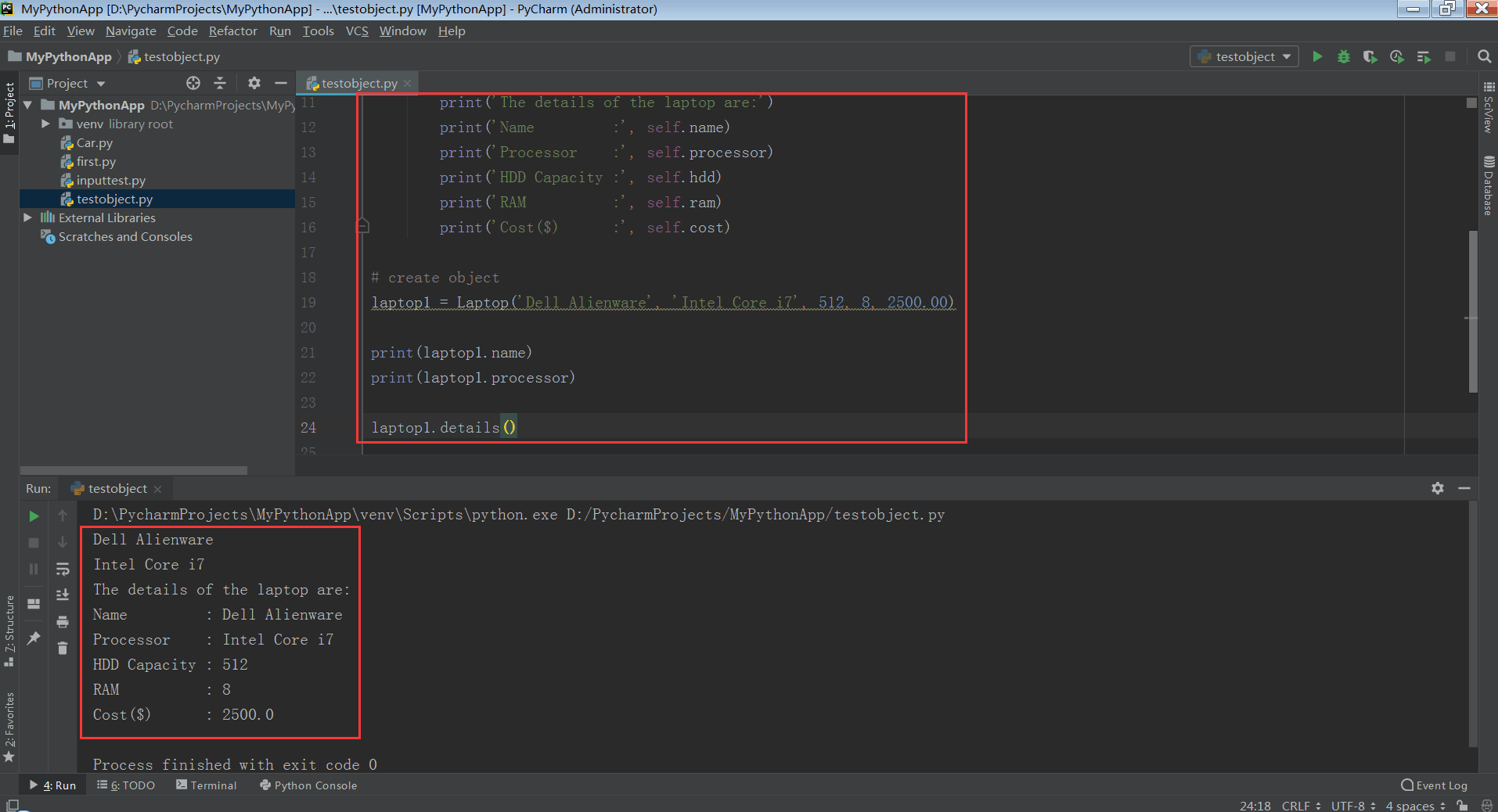
Task: Click the concurrency diagram run icon
Action: pyautogui.click(x=1424, y=56)
